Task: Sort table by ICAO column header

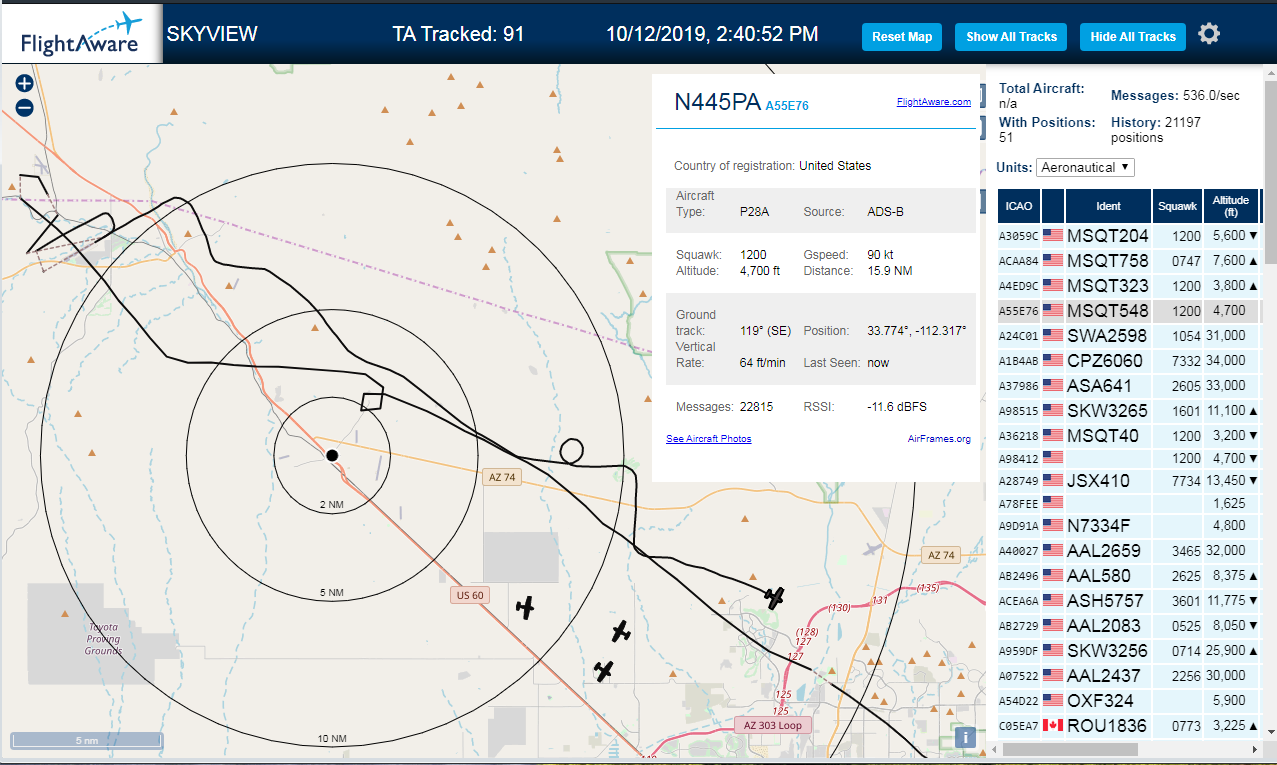Action: tap(1019, 206)
